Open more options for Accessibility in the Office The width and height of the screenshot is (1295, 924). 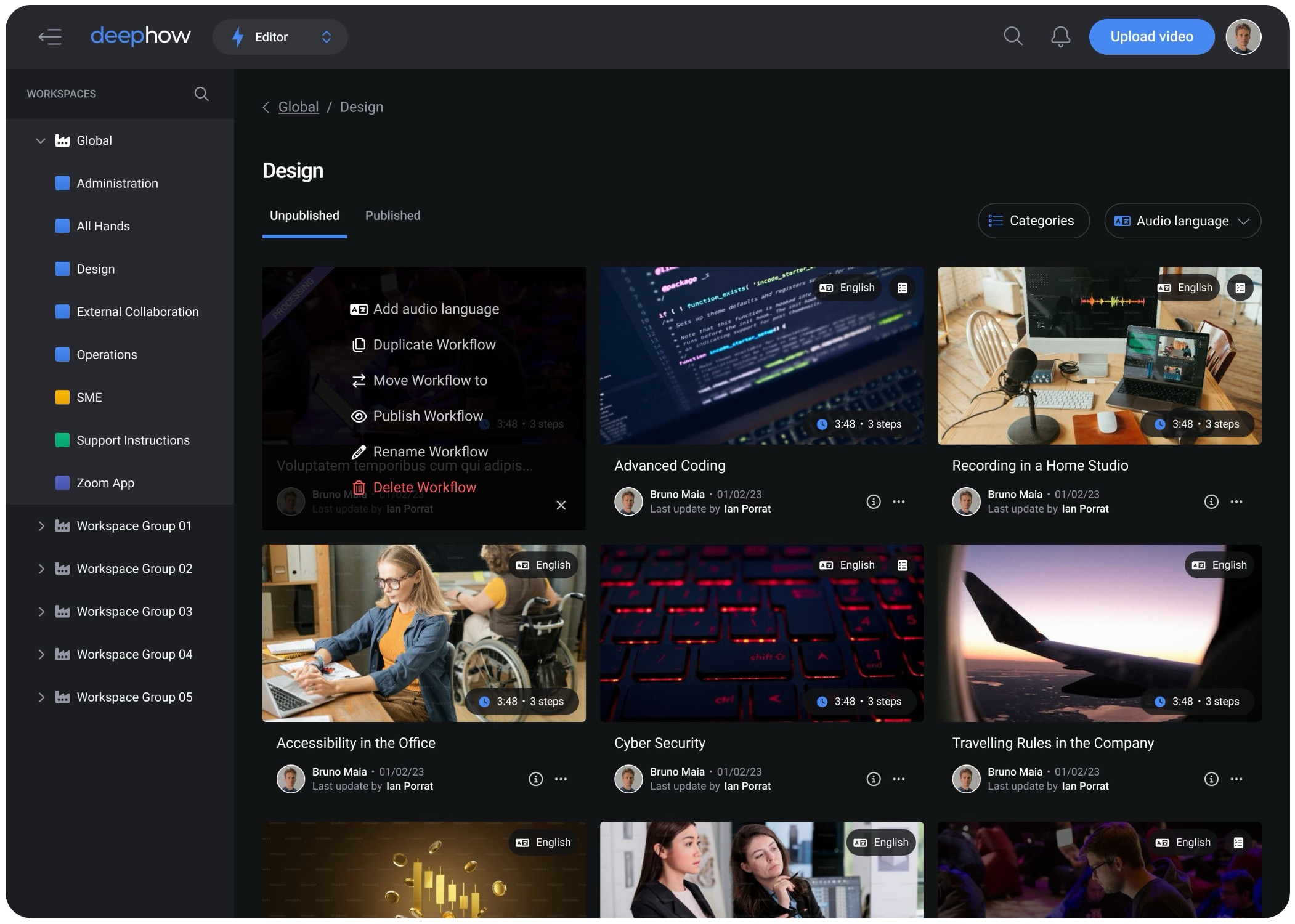coord(561,779)
